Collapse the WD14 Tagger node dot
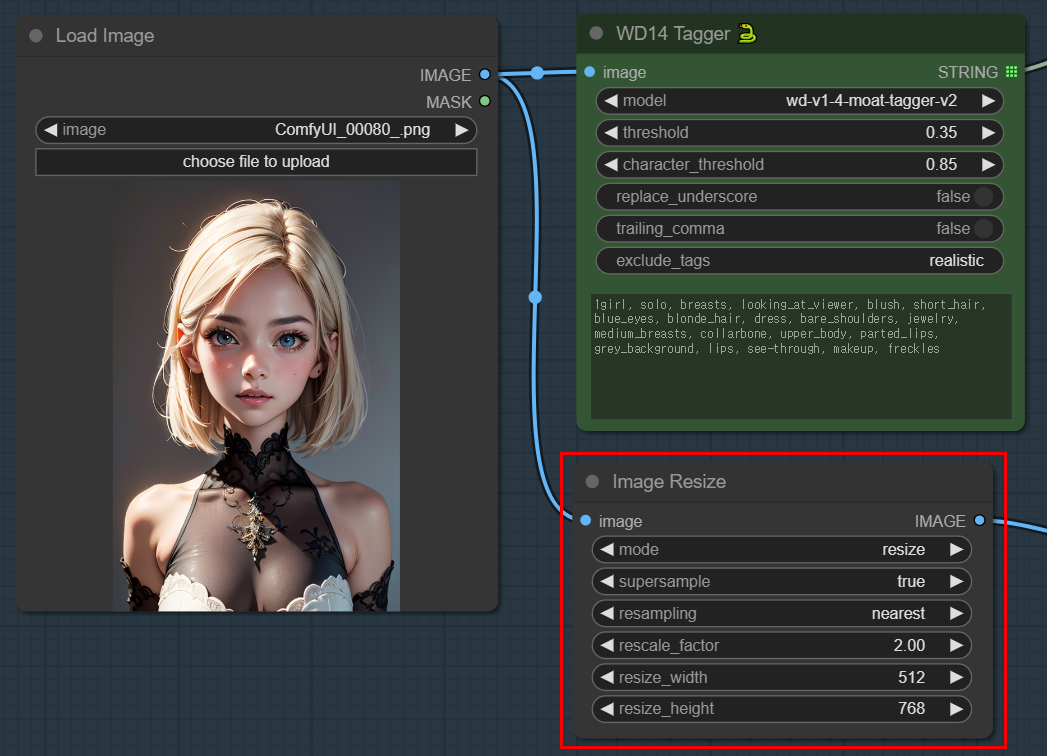Image resolution: width=1047 pixels, height=756 pixels. 597,33
